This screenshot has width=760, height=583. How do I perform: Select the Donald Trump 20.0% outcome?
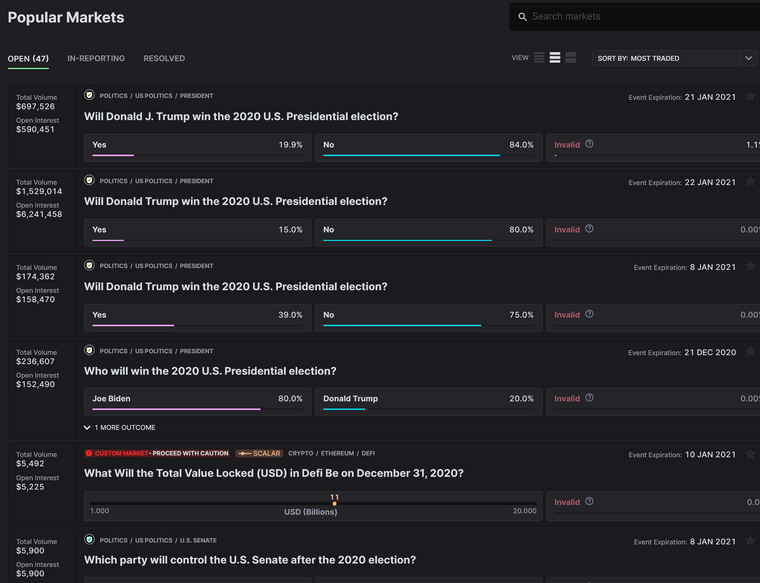click(x=428, y=402)
